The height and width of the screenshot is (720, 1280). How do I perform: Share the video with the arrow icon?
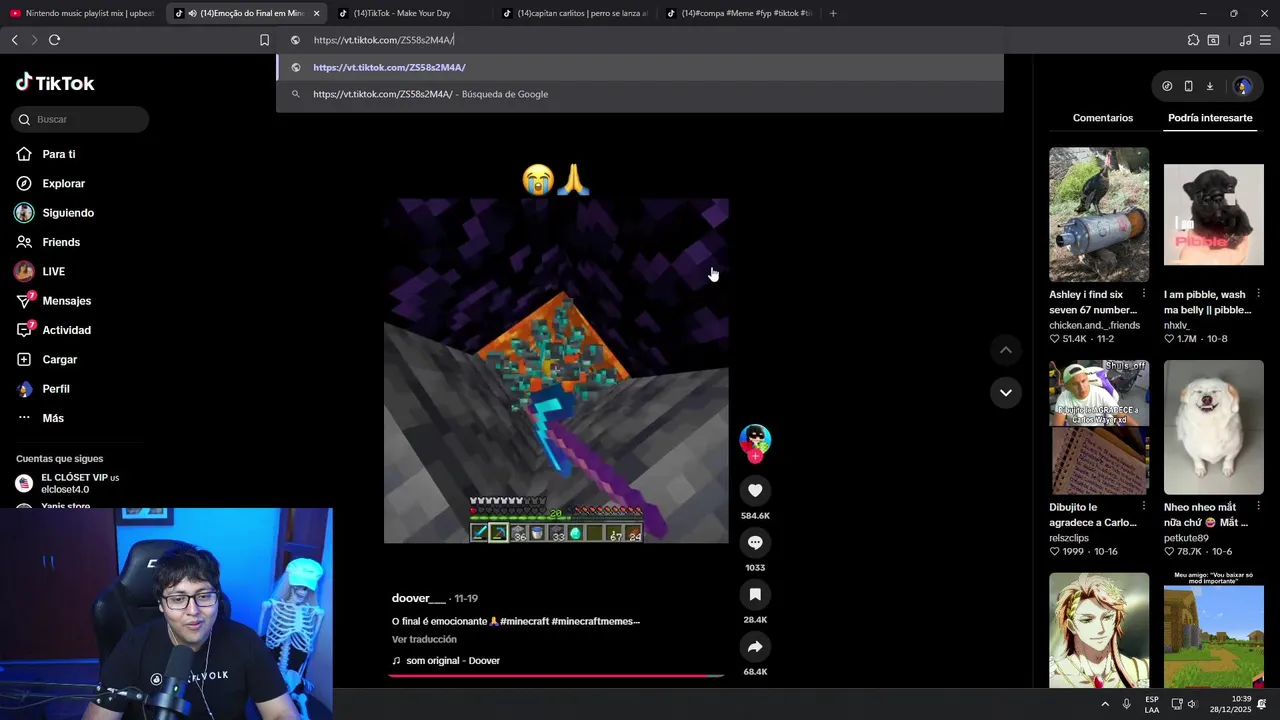(x=755, y=646)
